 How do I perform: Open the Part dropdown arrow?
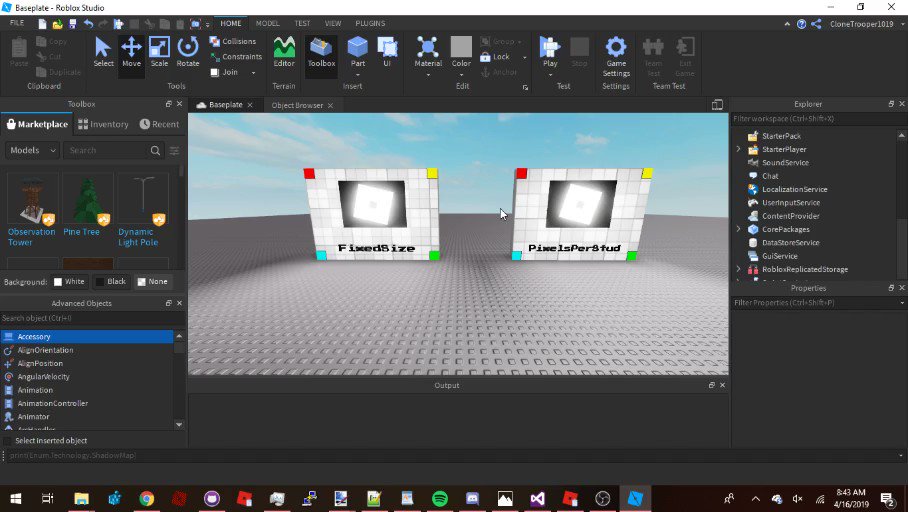point(357,75)
